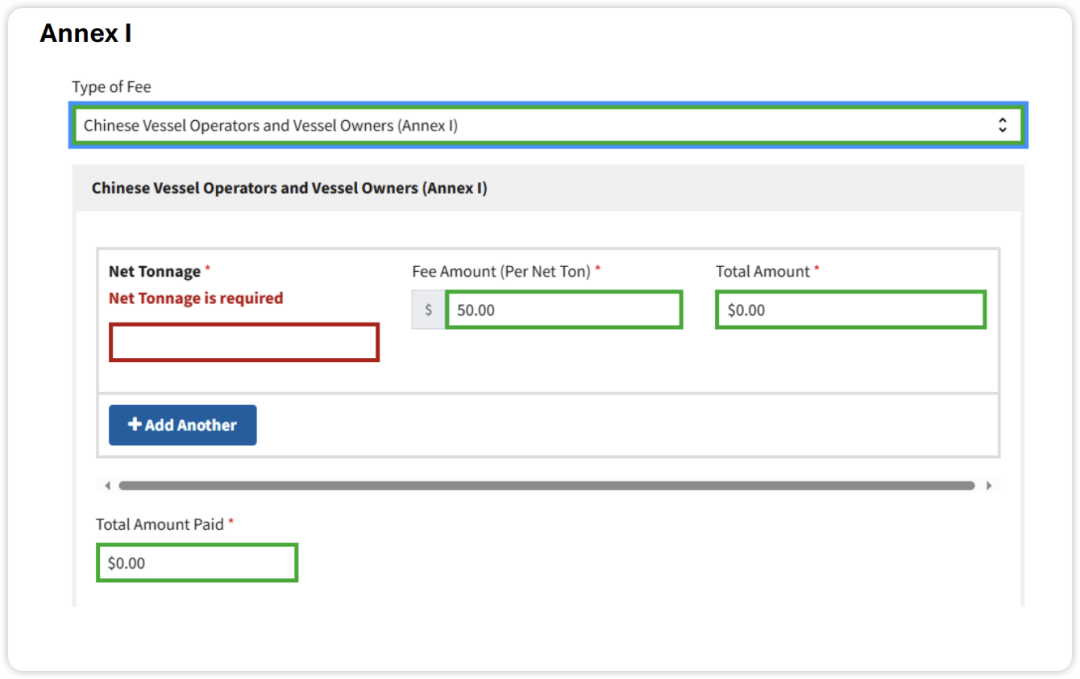
Task: Click the horizontal scrollbar thumb
Action: [546, 486]
